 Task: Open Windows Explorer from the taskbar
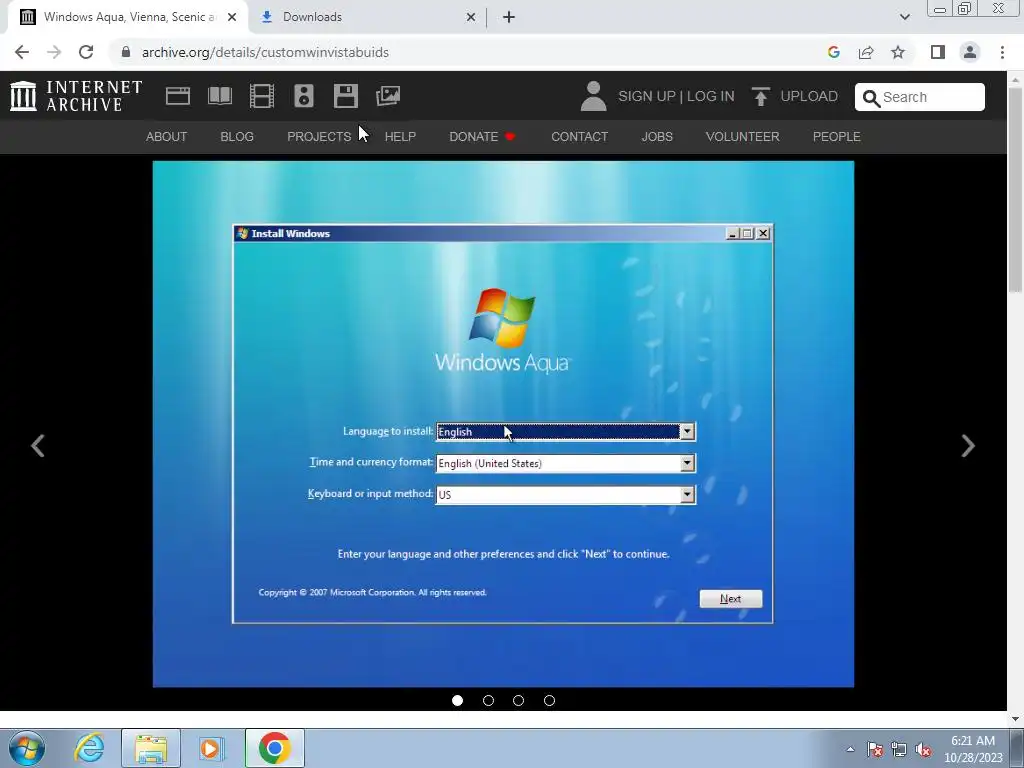(x=151, y=748)
